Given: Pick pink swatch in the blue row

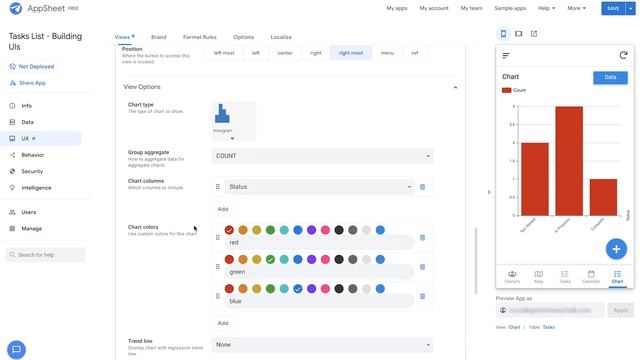Looking at the screenshot, I should 325,289.
